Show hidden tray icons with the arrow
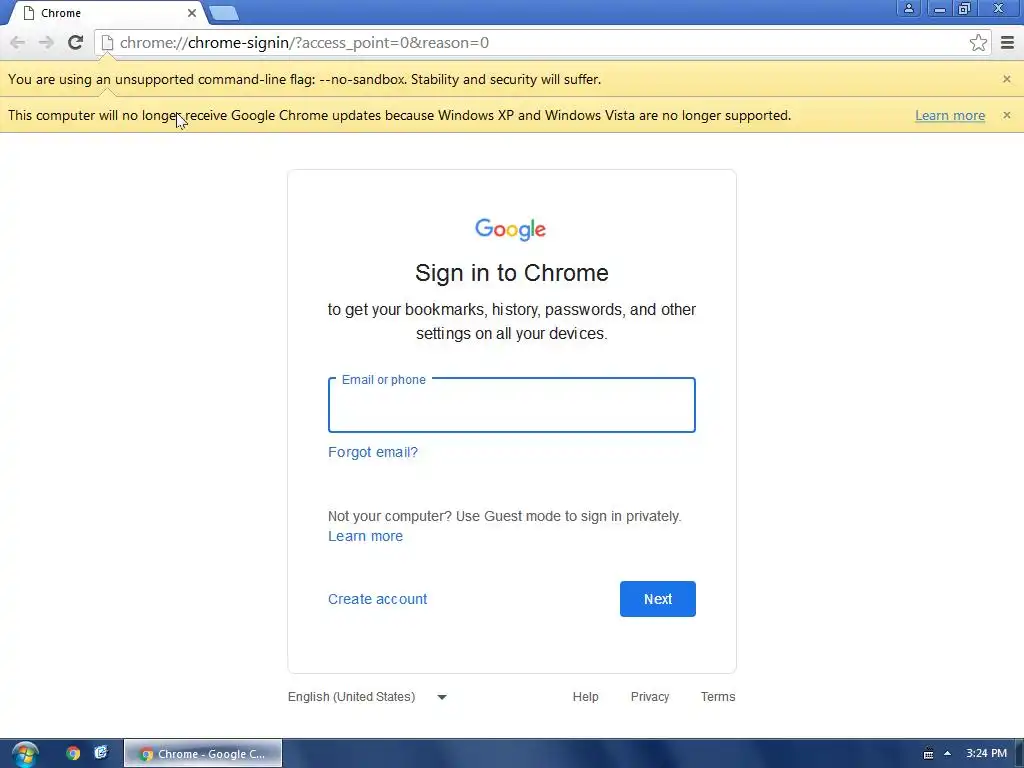This screenshot has width=1024, height=768. click(947, 754)
